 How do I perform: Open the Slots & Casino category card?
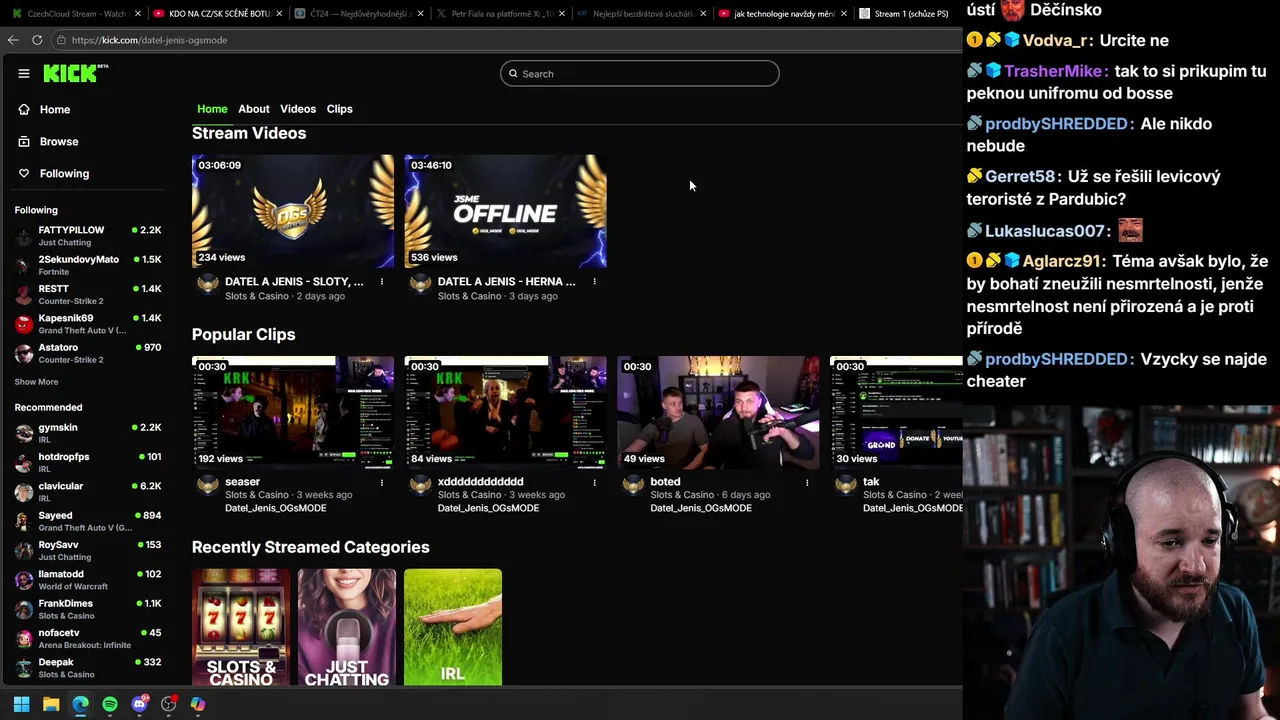[x=241, y=627]
